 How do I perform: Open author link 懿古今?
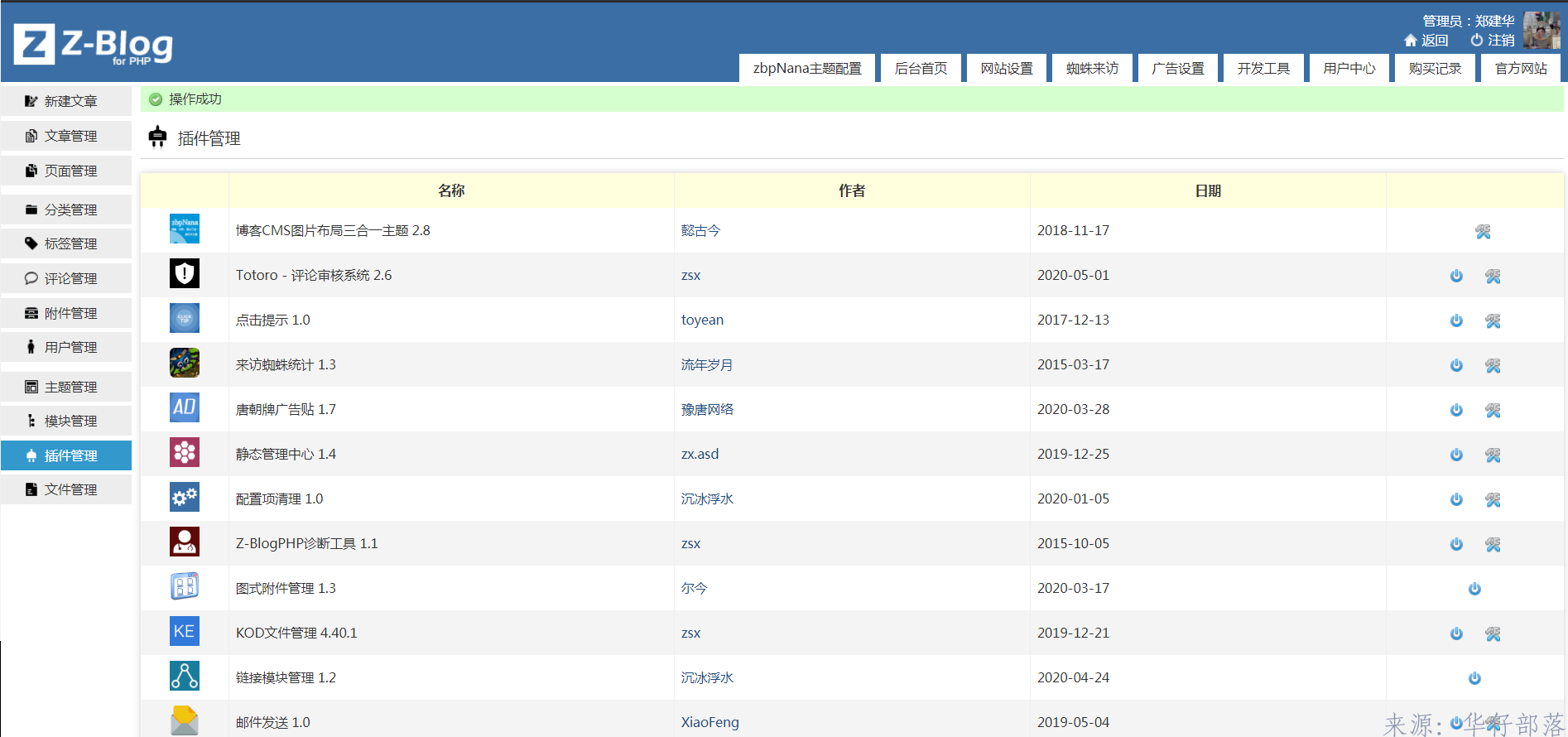click(700, 230)
